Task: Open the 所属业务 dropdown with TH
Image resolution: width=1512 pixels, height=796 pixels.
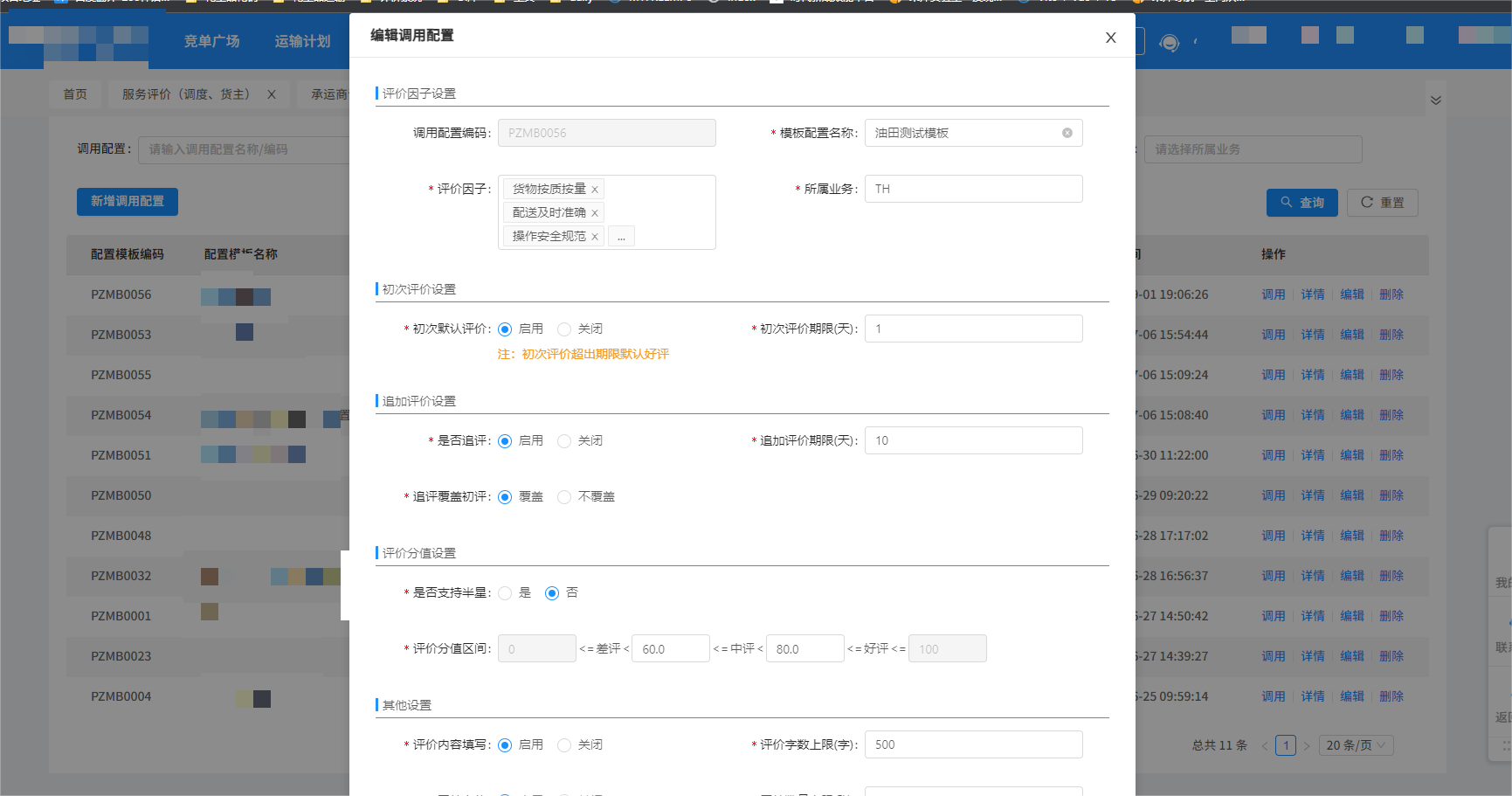Action: 973,189
